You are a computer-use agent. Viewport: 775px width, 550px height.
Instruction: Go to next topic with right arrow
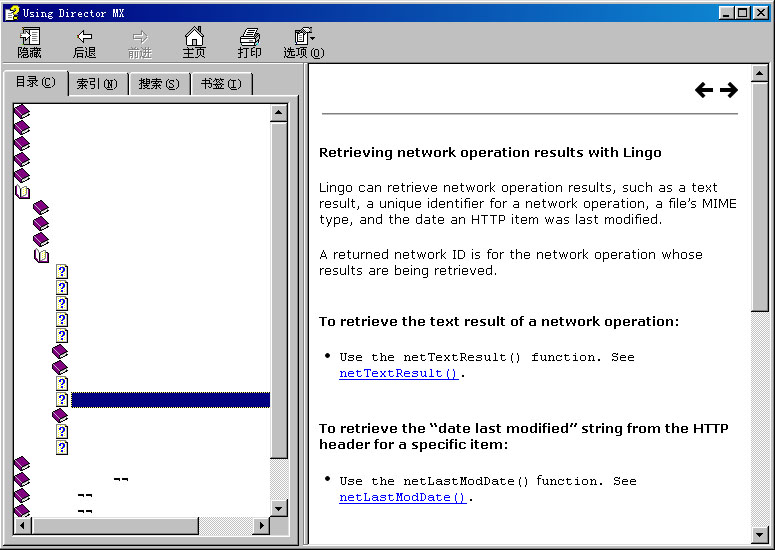[729, 90]
